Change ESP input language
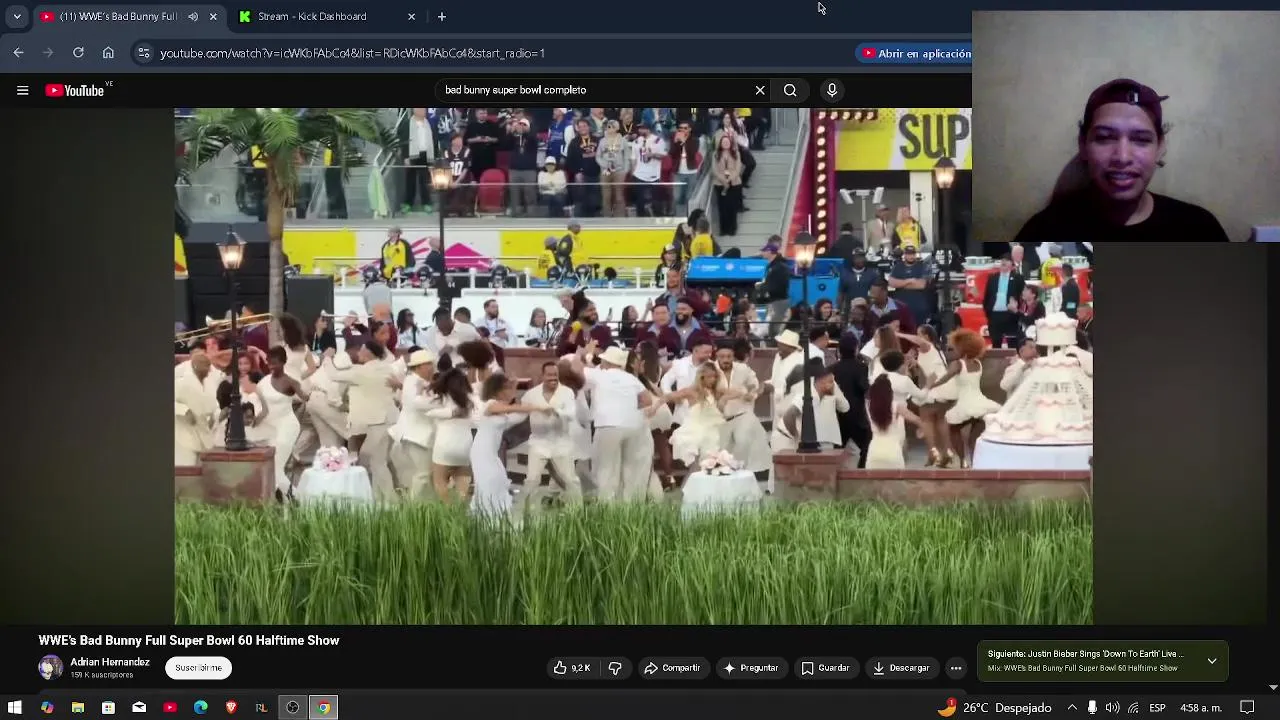The height and width of the screenshot is (720, 1280). pyautogui.click(x=1157, y=708)
